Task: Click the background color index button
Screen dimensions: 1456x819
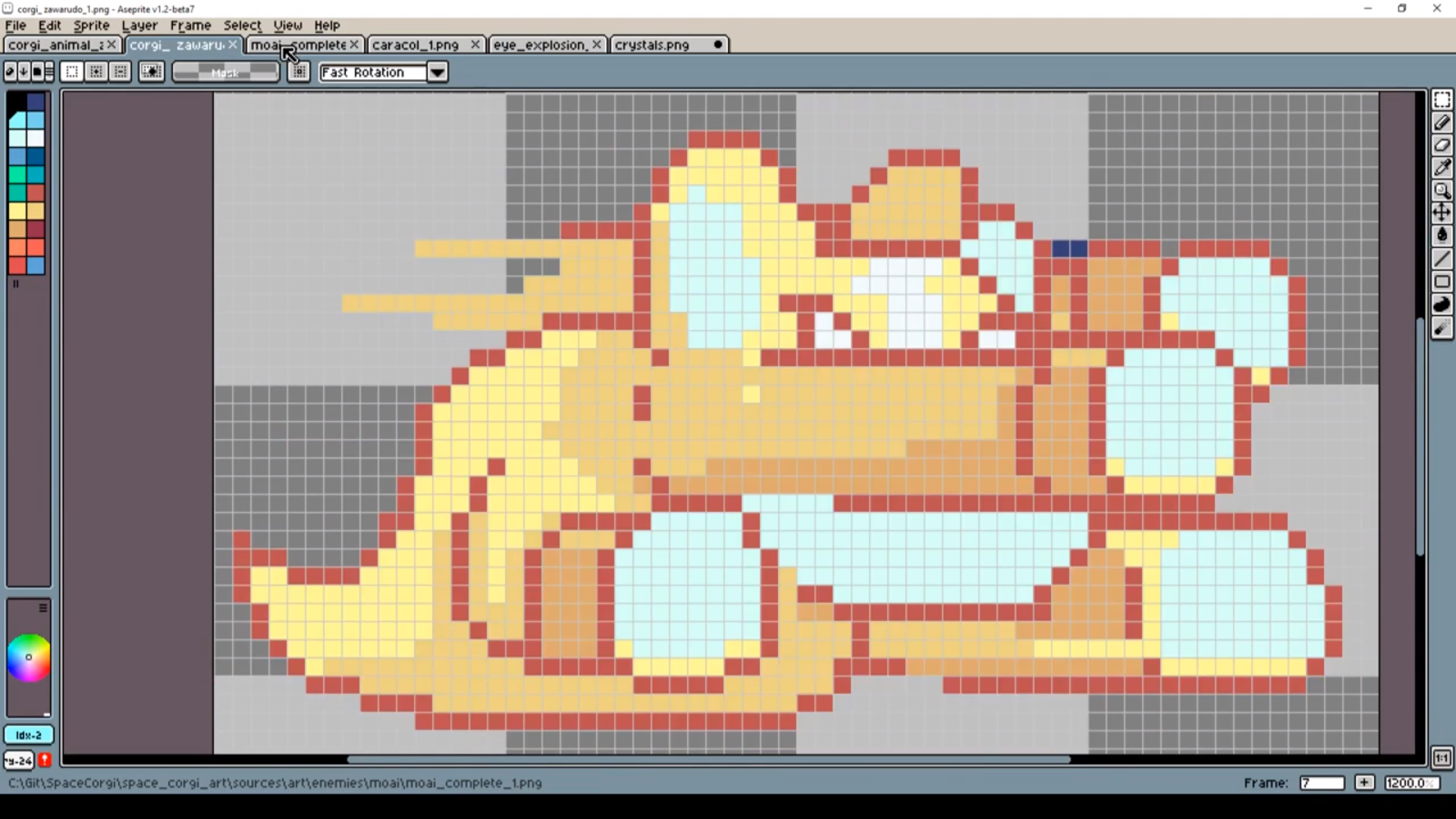Action: (18, 760)
